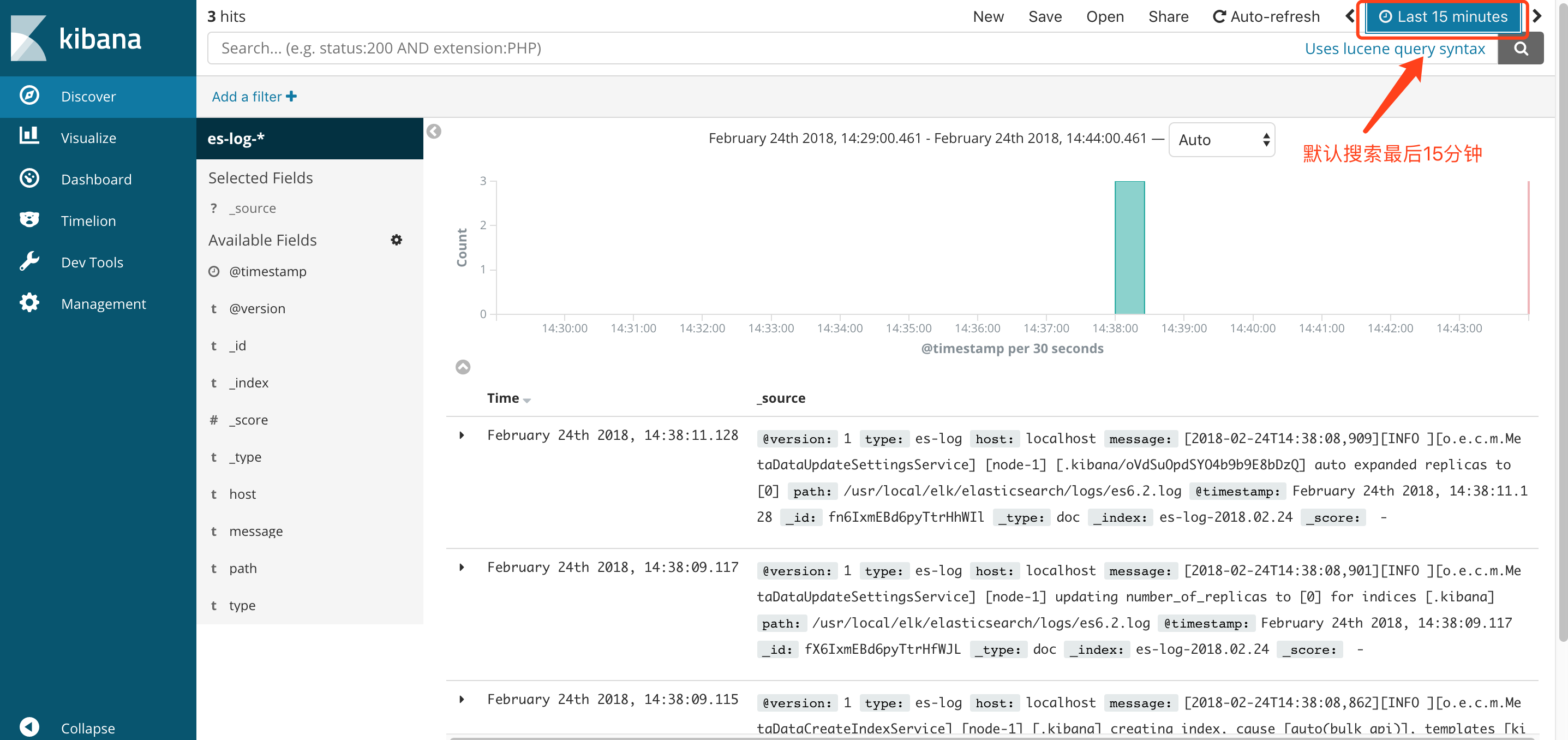Click the Timelion label in sidebar
The image size is (1568, 740).
tap(88, 220)
